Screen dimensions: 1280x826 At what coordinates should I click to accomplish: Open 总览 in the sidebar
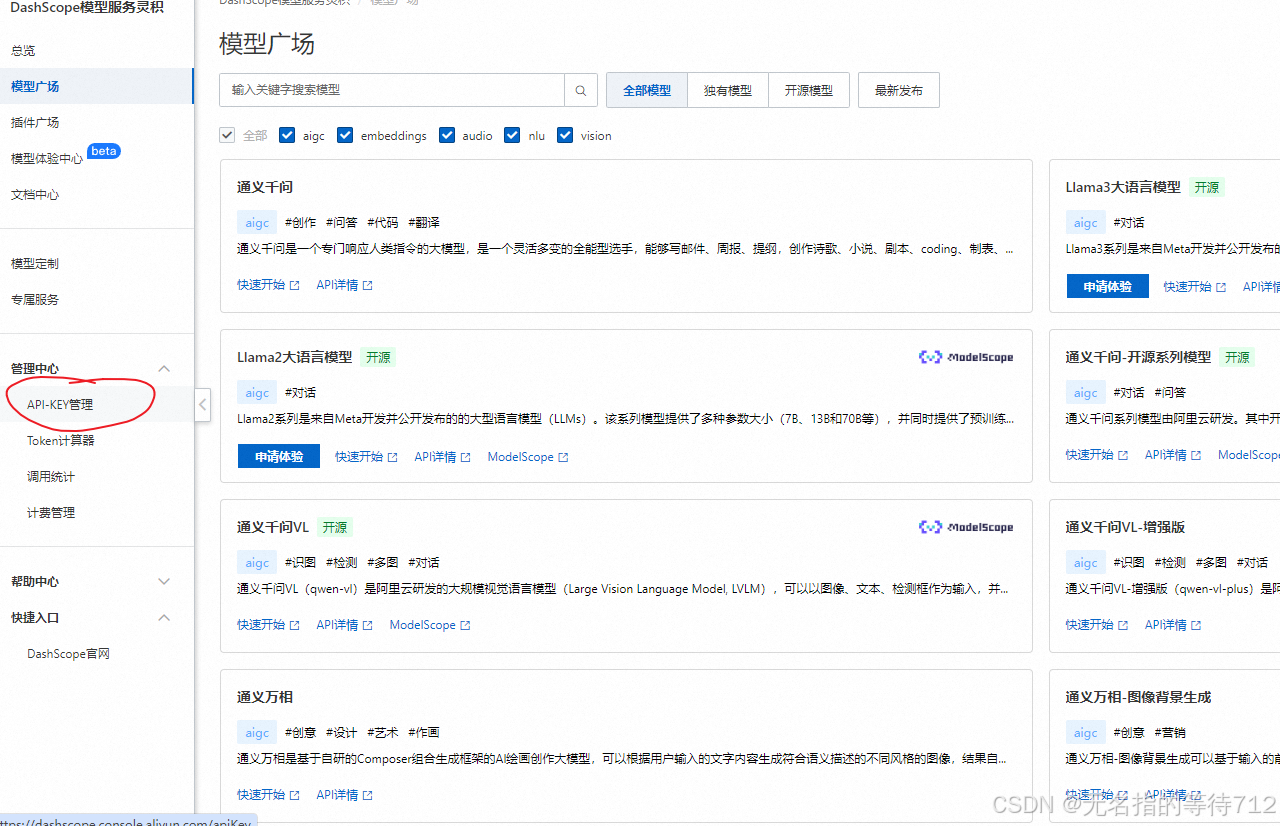[23, 51]
